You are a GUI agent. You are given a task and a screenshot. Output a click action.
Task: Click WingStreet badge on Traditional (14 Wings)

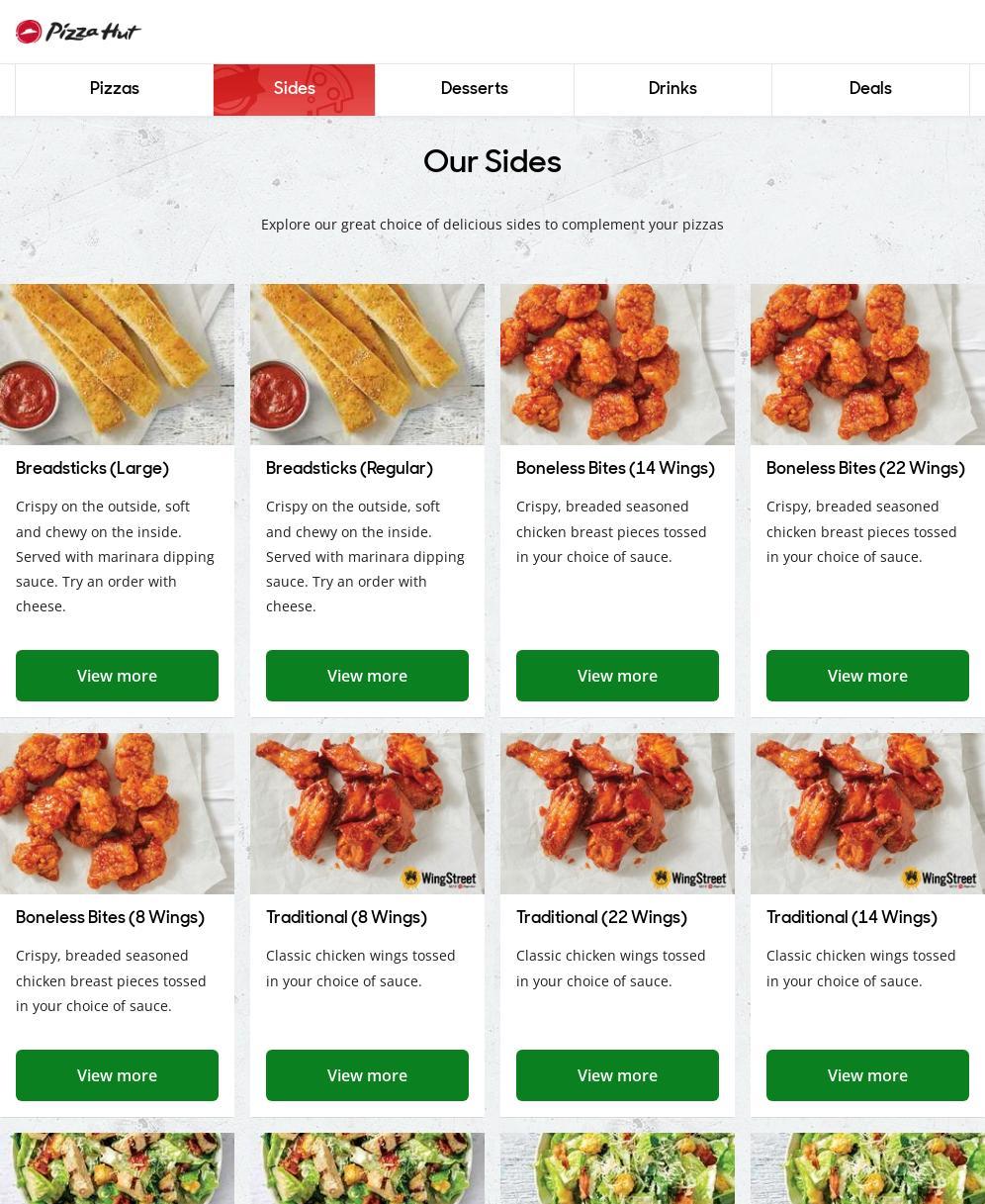940,879
